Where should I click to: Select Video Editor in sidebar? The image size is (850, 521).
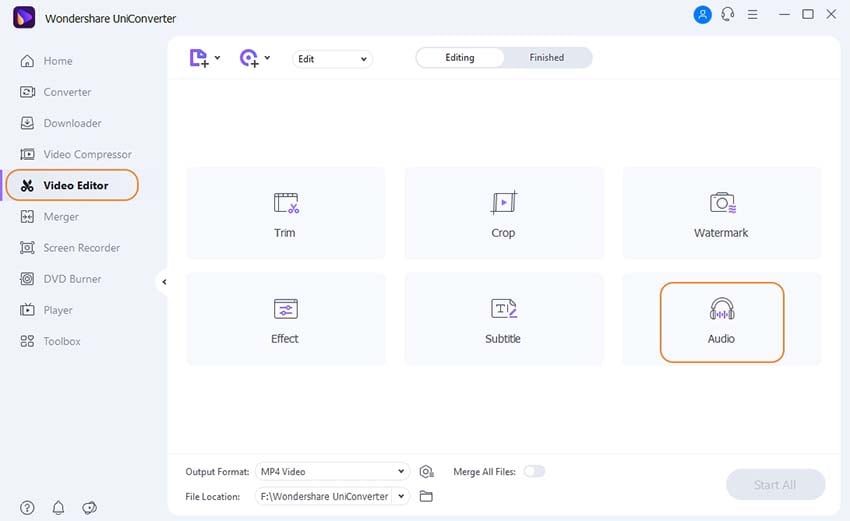click(x=72, y=185)
